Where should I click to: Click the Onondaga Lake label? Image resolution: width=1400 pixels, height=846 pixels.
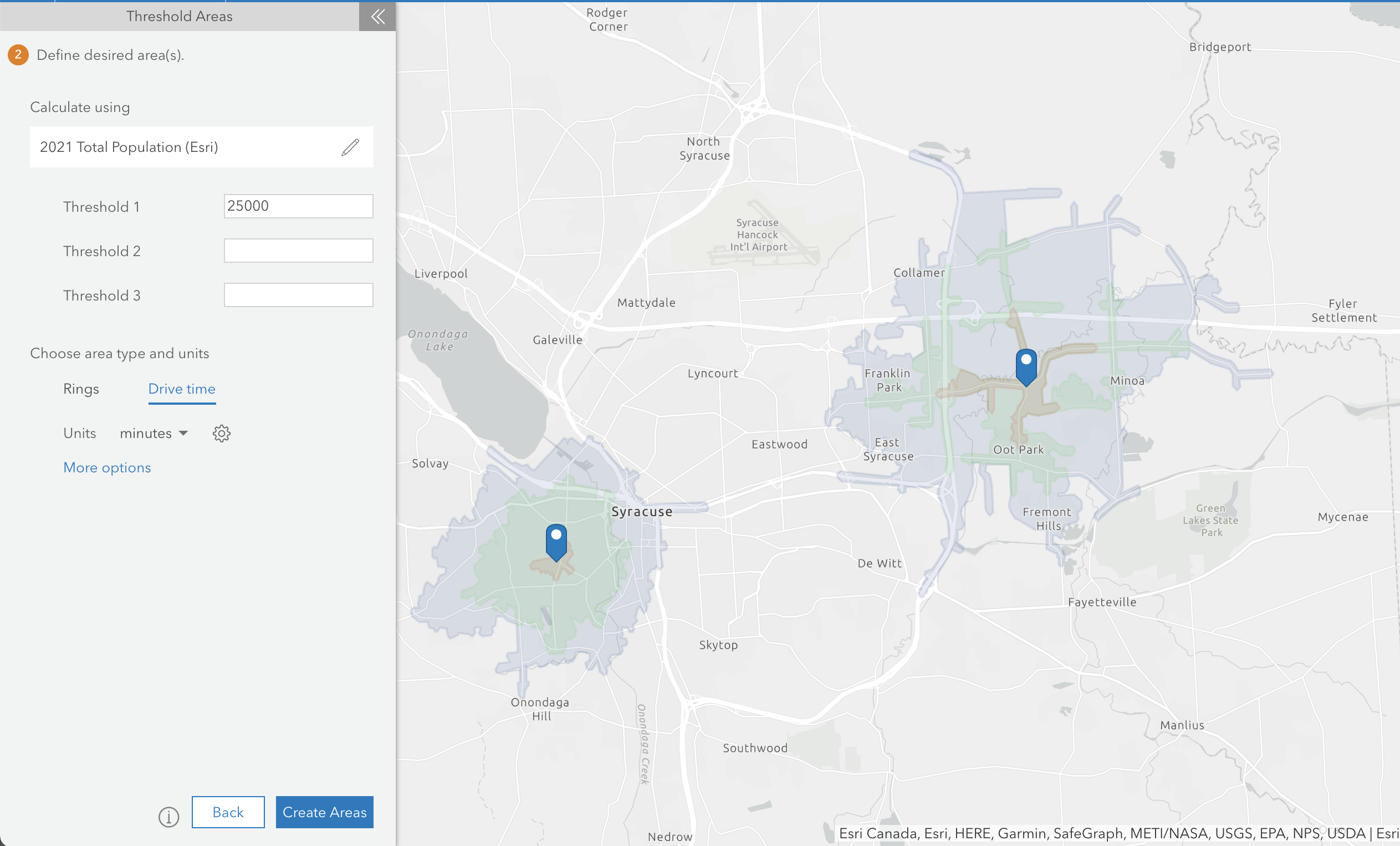coord(438,340)
